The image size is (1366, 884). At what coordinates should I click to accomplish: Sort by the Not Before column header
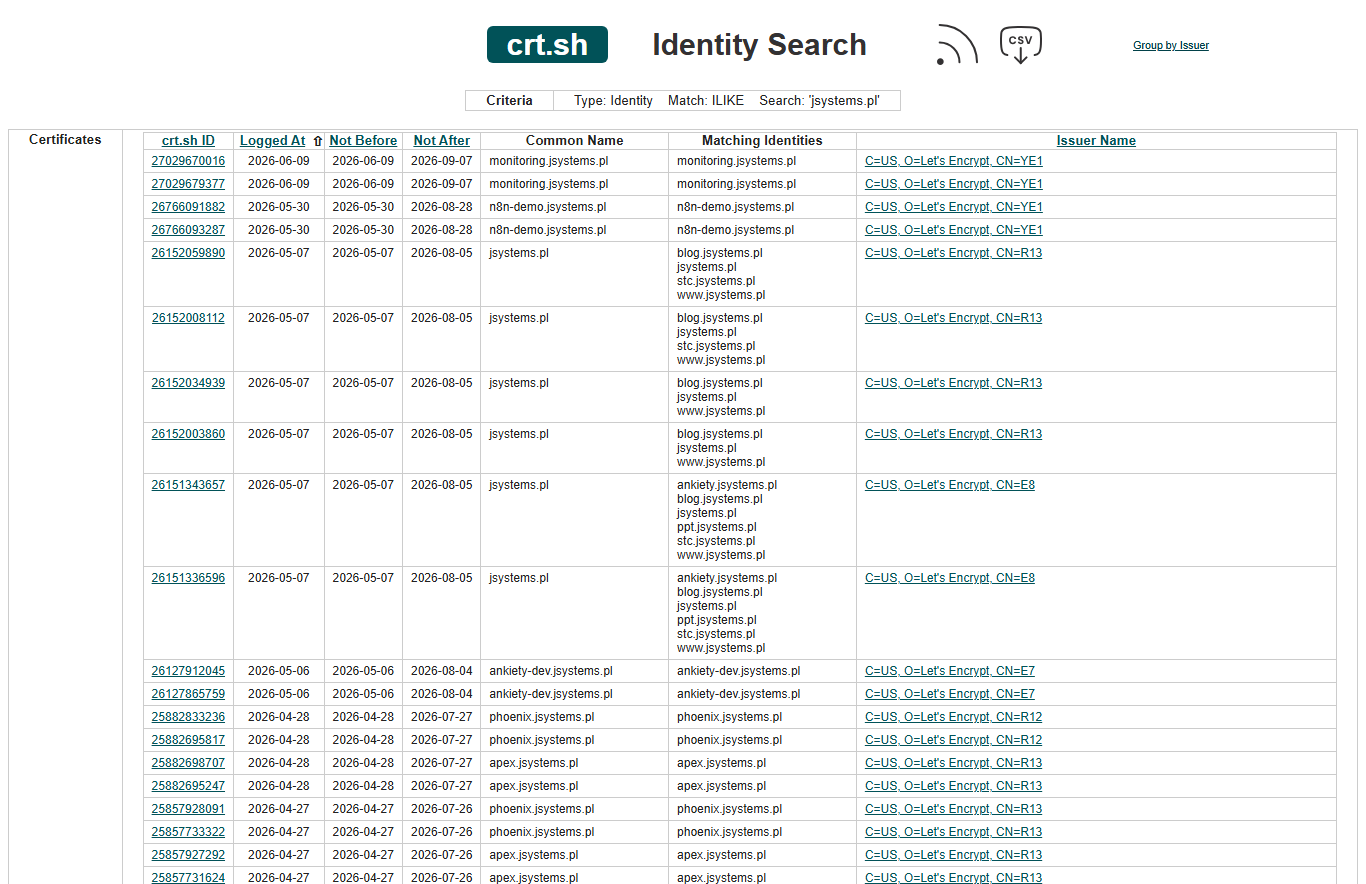click(x=363, y=141)
